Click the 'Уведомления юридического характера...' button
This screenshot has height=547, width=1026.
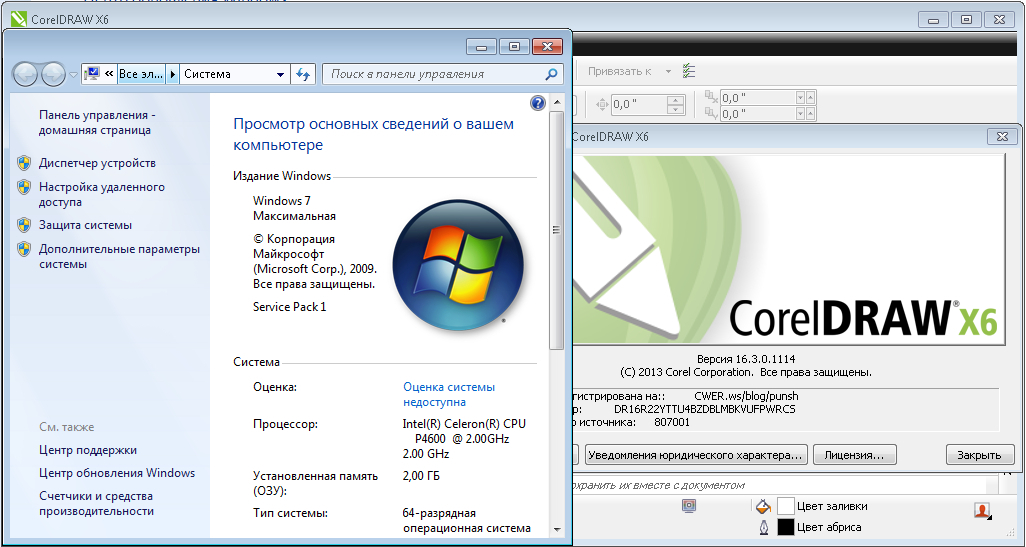point(696,455)
